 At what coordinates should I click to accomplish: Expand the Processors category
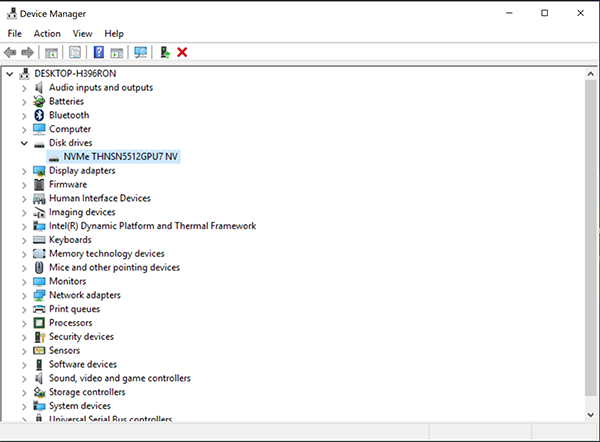pos(24,324)
